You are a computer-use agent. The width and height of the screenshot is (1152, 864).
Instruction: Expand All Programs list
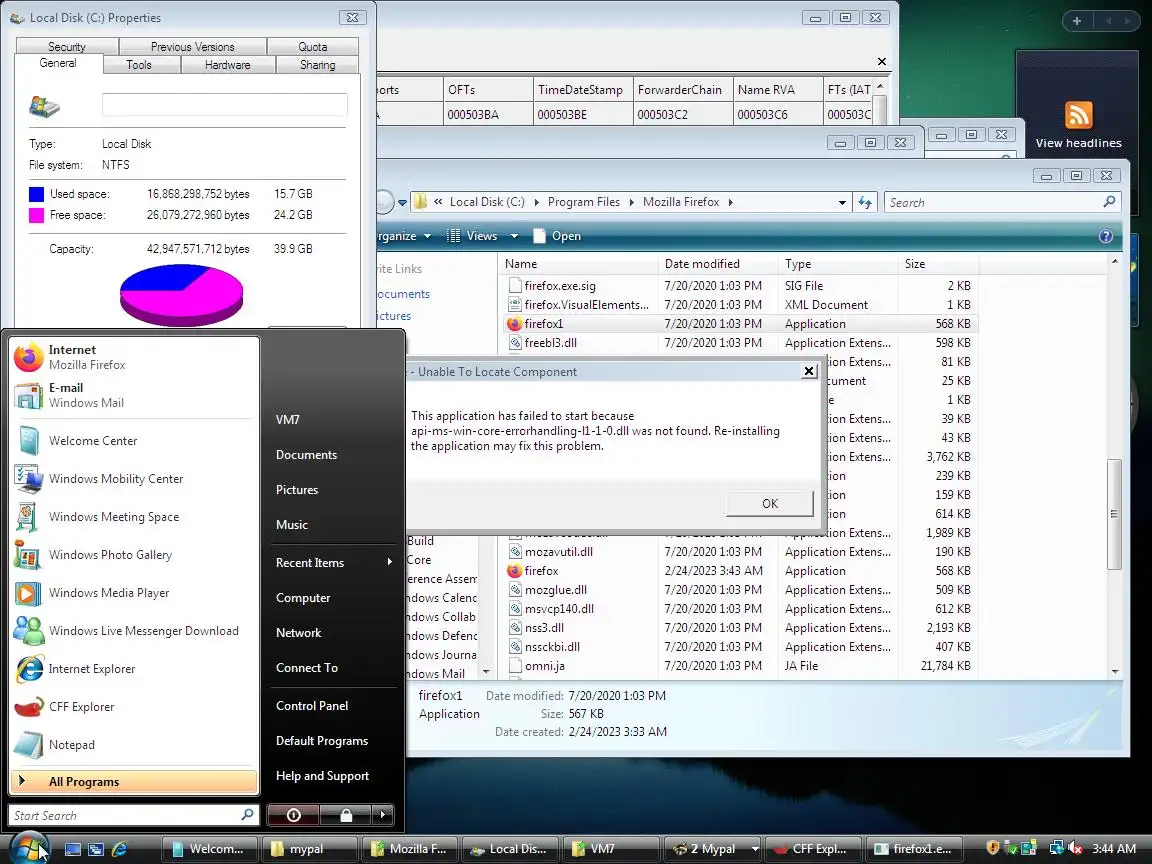(134, 782)
